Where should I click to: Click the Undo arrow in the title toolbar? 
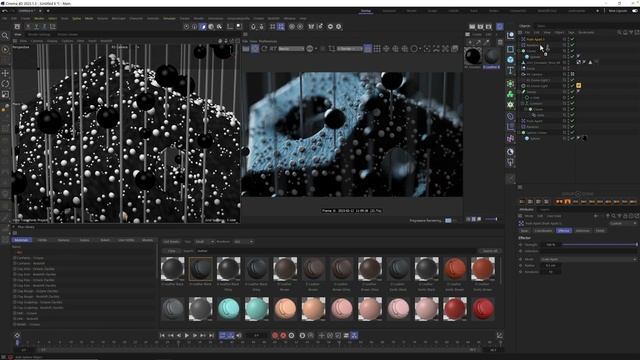[5, 11]
